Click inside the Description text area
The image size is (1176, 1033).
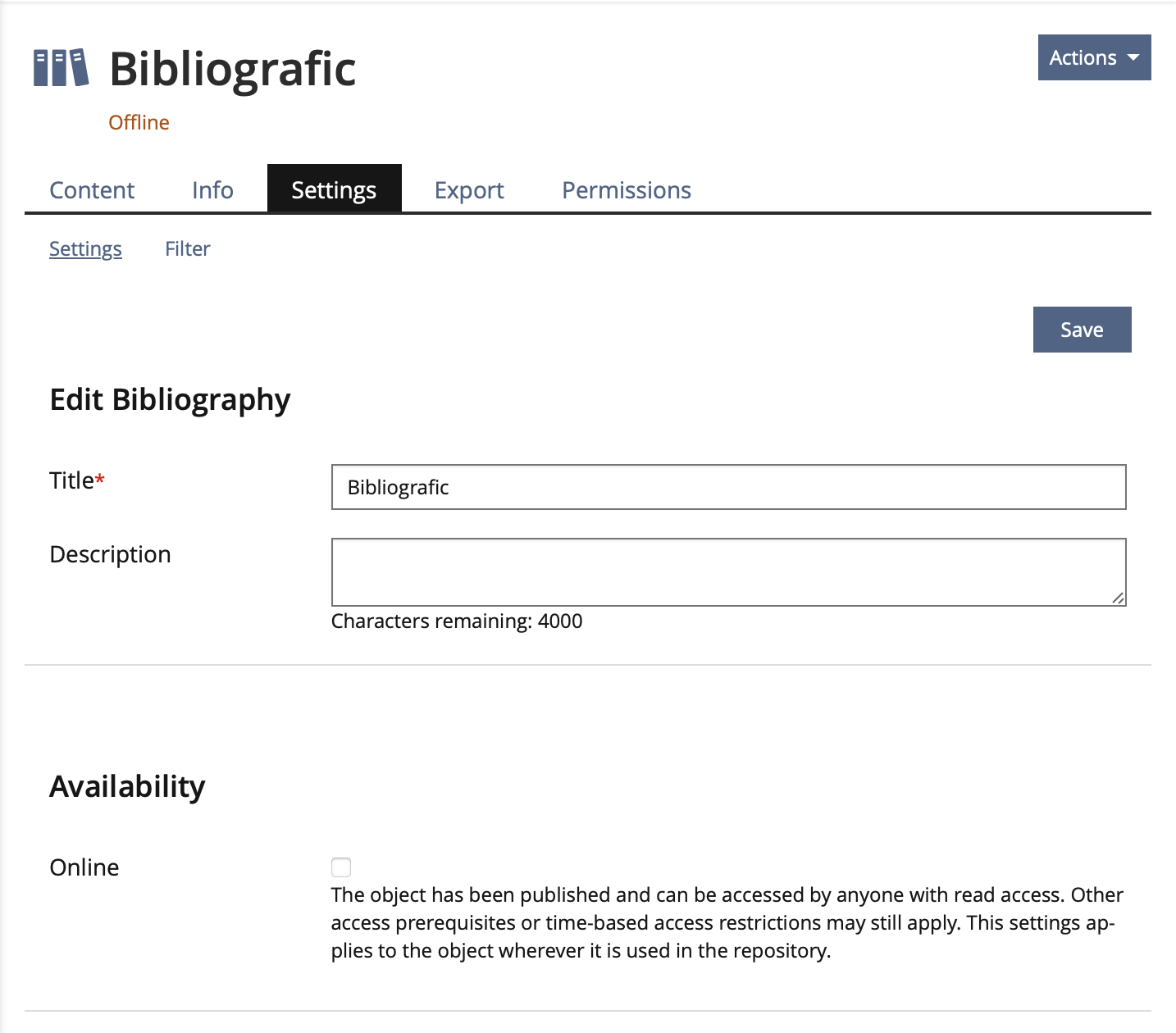click(727, 572)
